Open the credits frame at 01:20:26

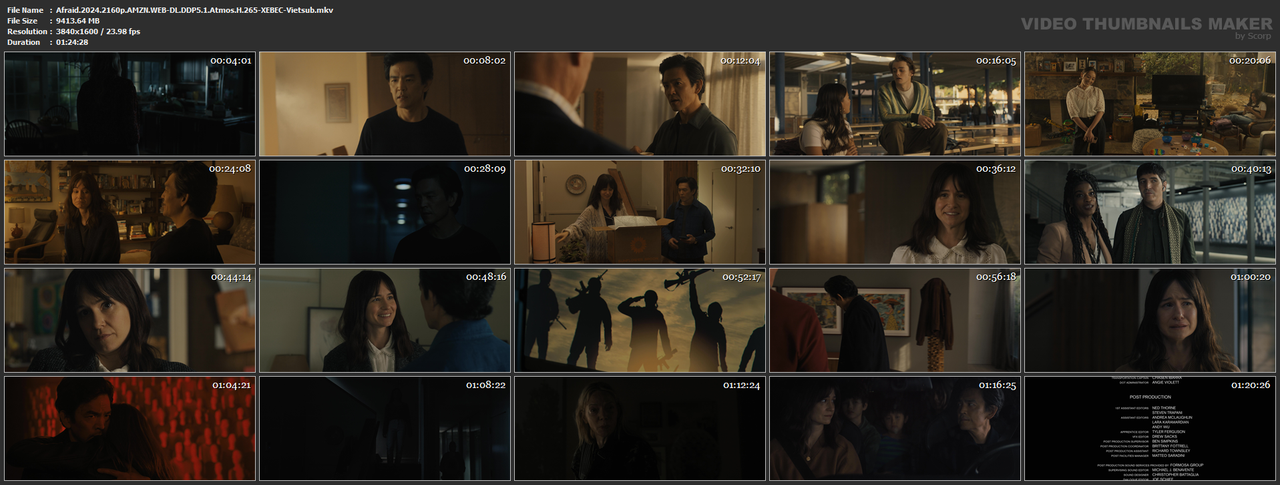pos(1150,428)
